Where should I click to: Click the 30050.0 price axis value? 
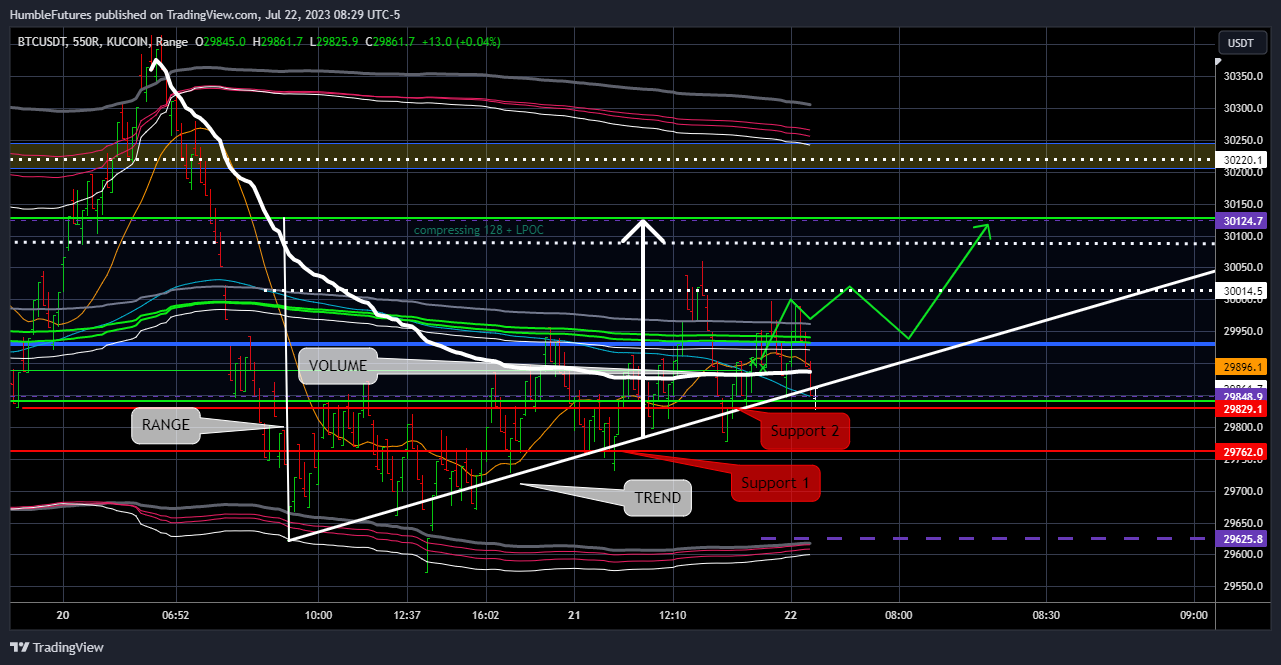1243,267
